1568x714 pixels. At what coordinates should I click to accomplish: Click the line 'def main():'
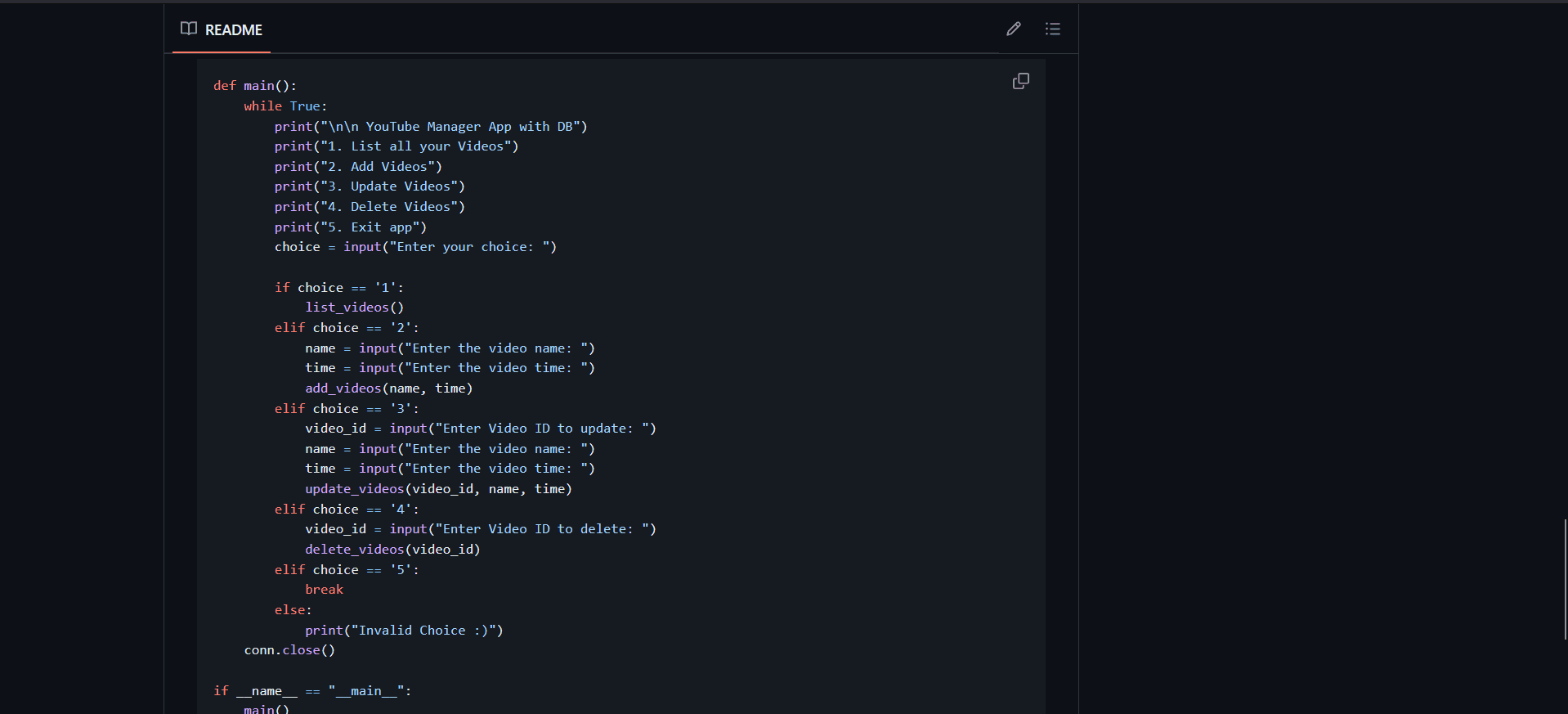(x=255, y=86)
